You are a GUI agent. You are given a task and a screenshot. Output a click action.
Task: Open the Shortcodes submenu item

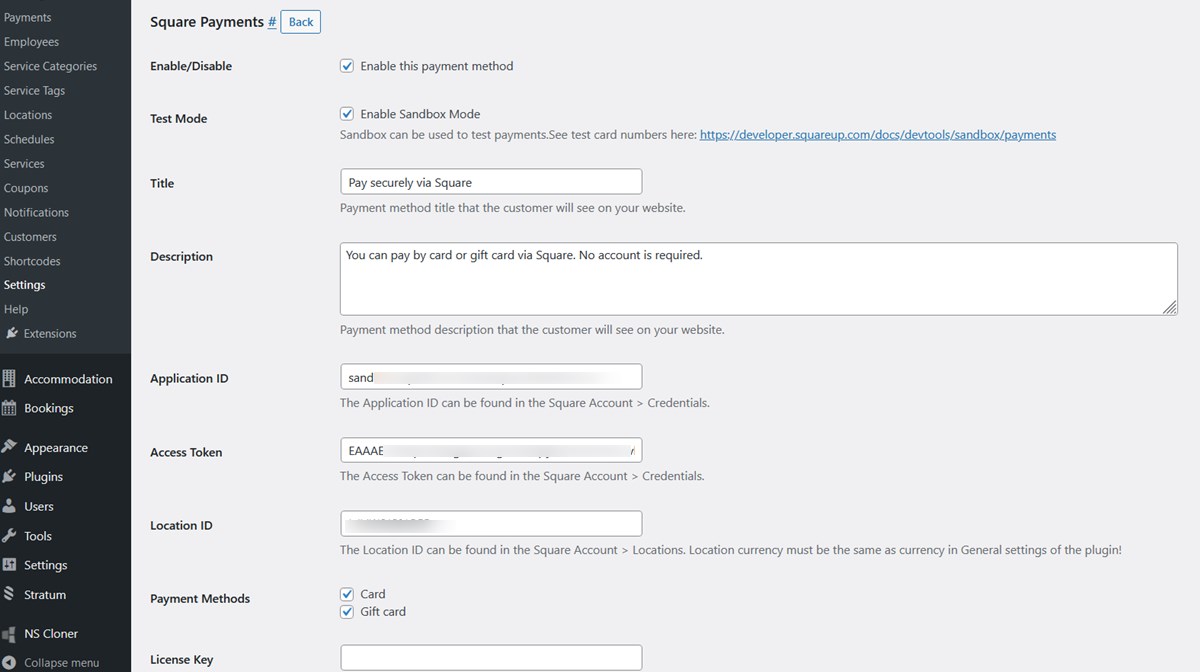(32, 261)
